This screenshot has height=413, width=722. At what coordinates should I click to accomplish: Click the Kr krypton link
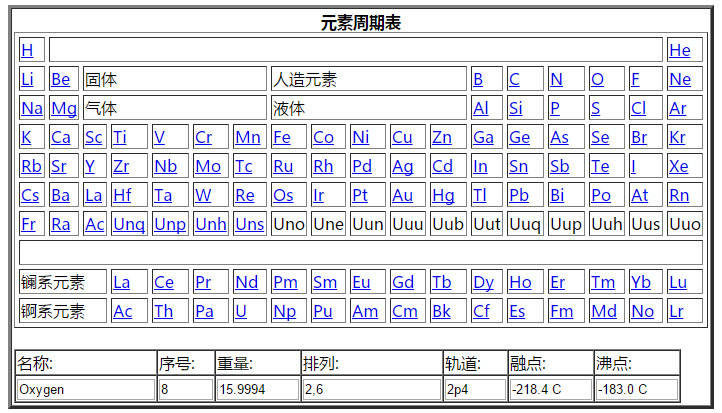click(x=677, y=137)
